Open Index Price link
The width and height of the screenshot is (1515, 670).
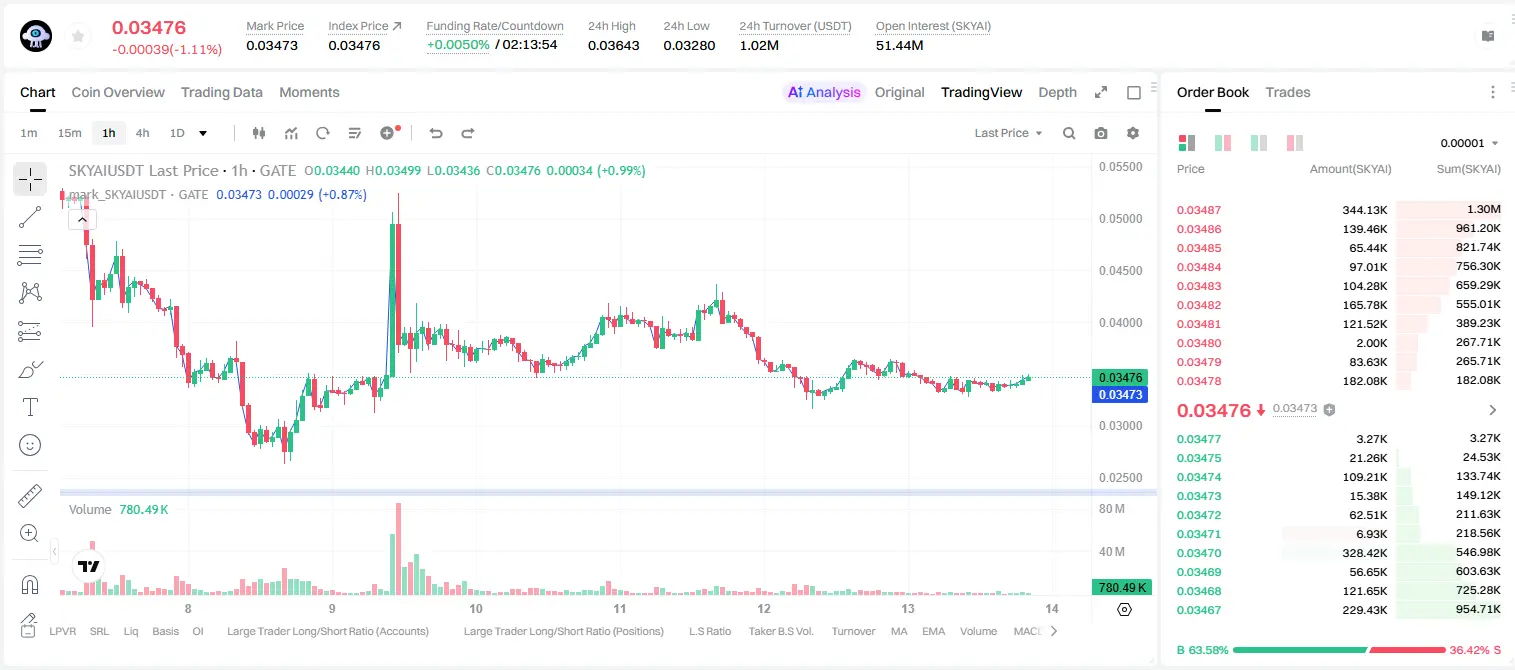point(365,26)
